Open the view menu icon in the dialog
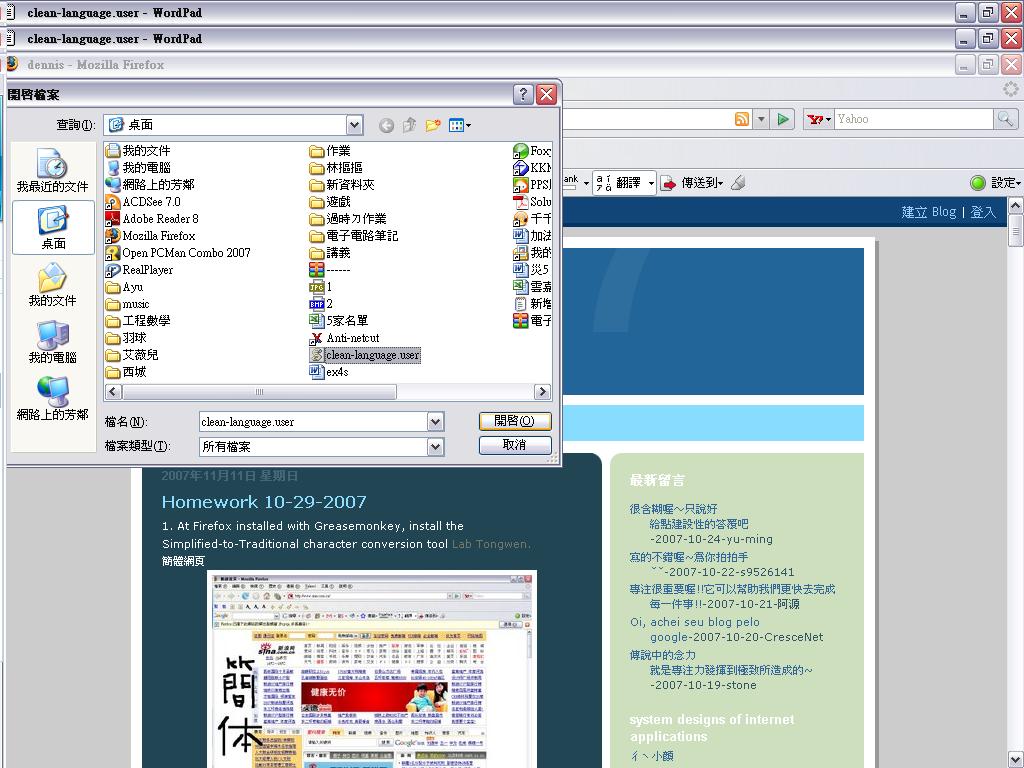This screenshot has width=1024, height=768. (x=460, y=125)
